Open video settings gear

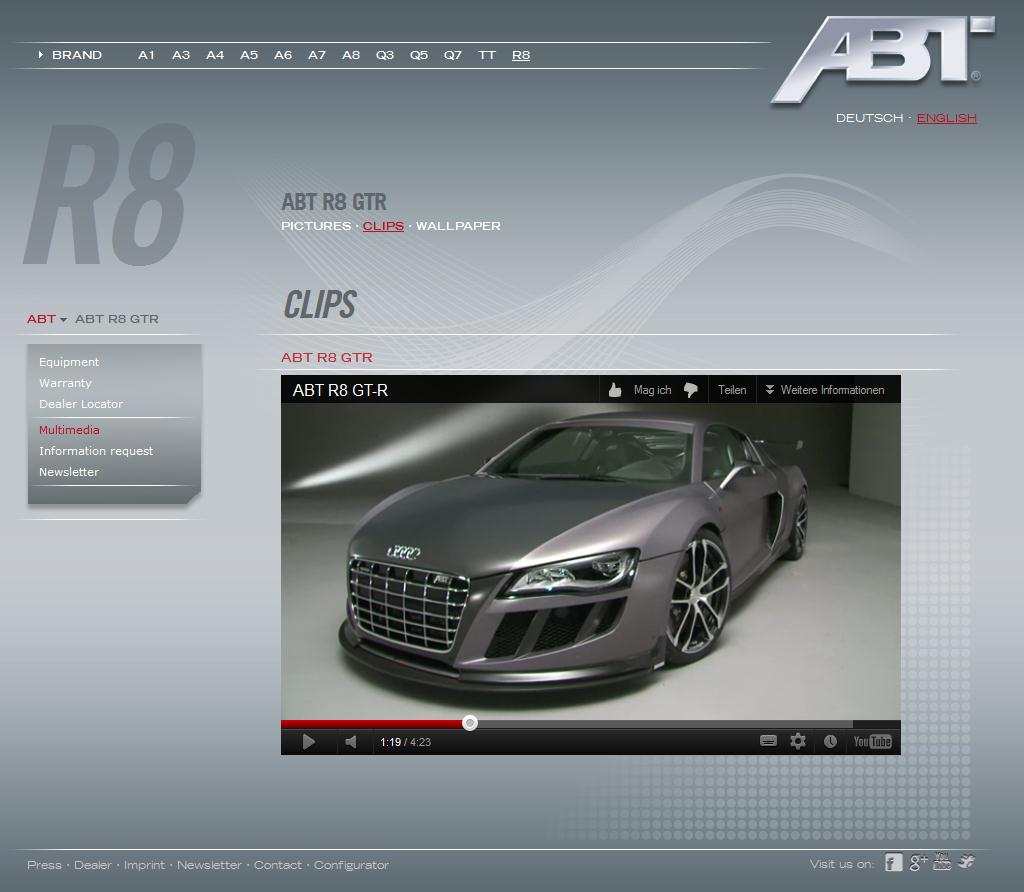tap(797, 741)
